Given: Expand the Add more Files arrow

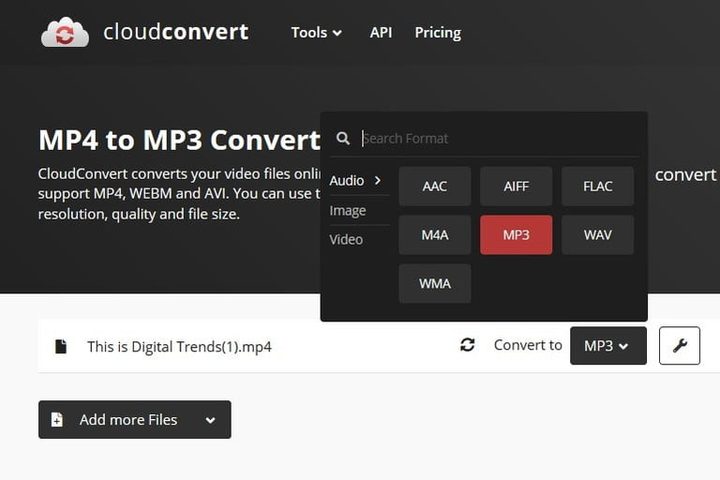Looking at the screenshot, I should [210, 420].
